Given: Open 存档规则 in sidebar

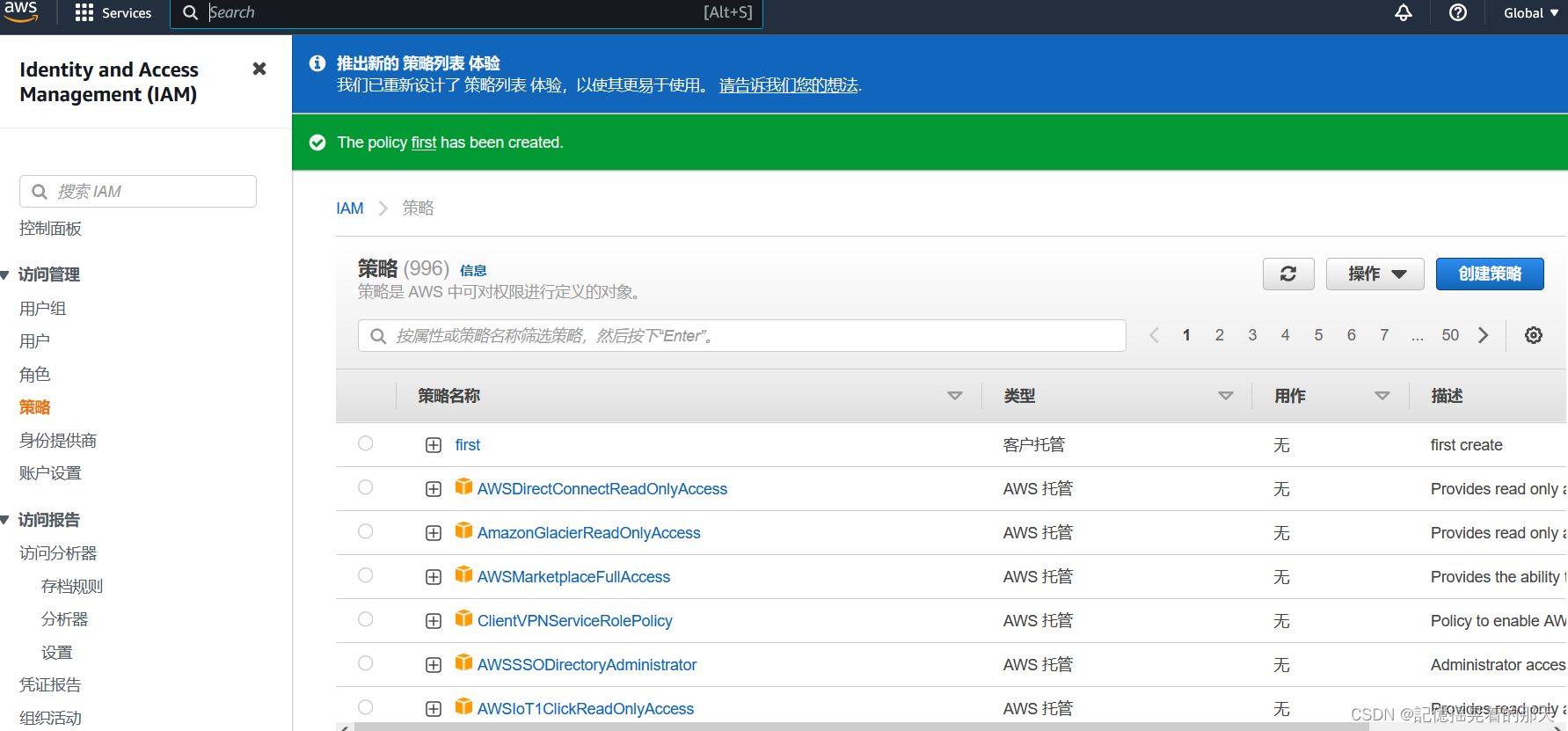Looking at the screenshot, I should (72, 587).
